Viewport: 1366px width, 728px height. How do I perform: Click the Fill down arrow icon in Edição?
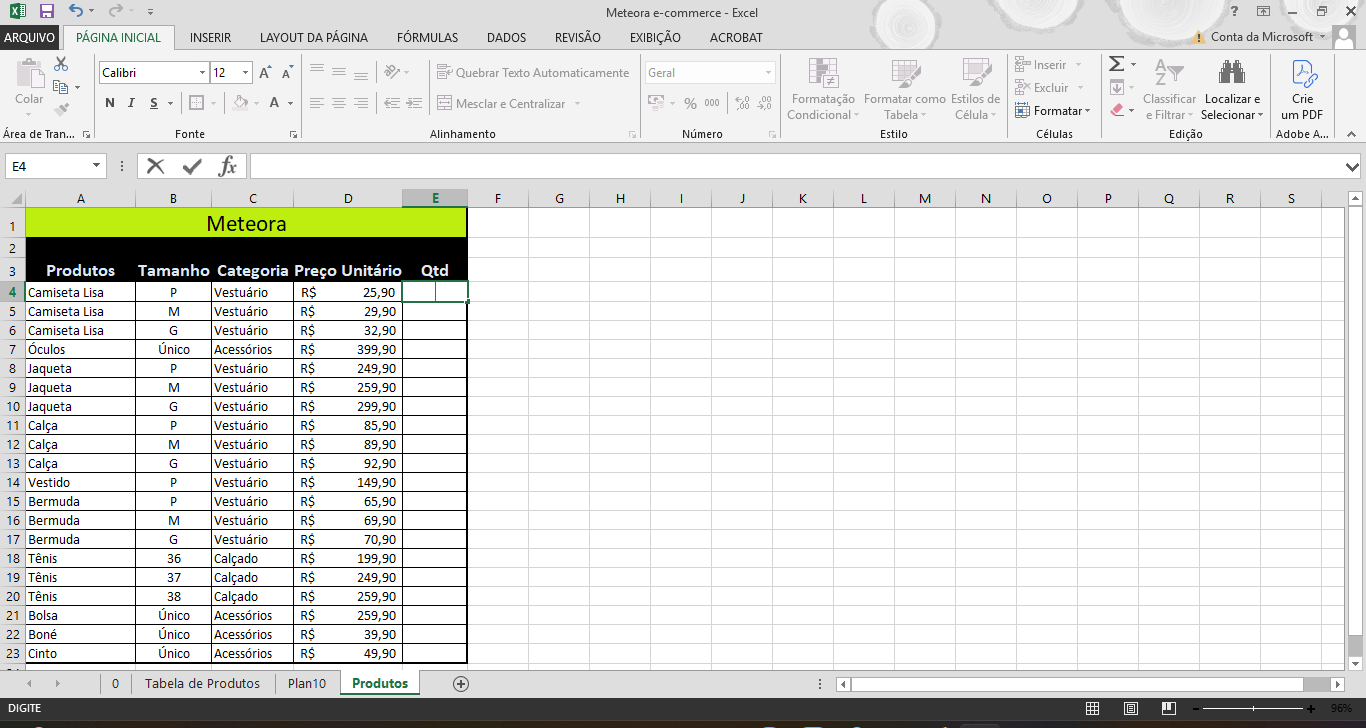pyautogui.click(x=1117, y=88)
